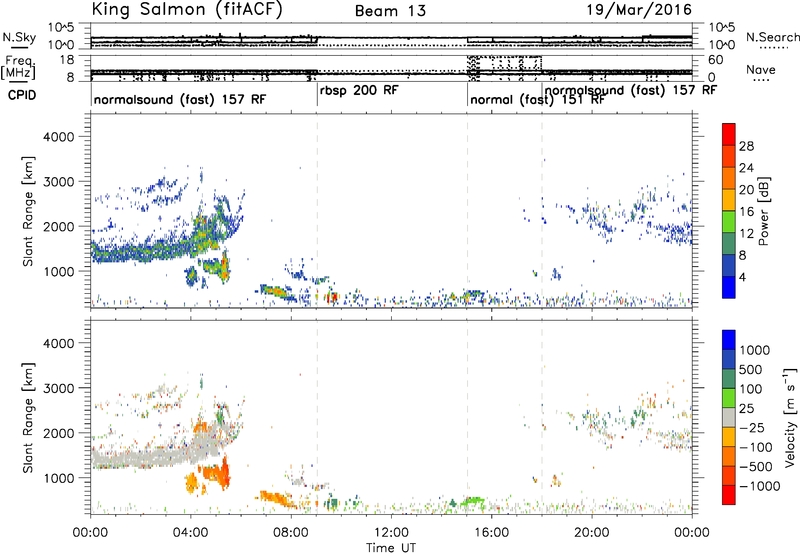Click the '18' frequency axis tick label
Image resolution: width=800 pixels, height=554 pixels.
(68, 60)
